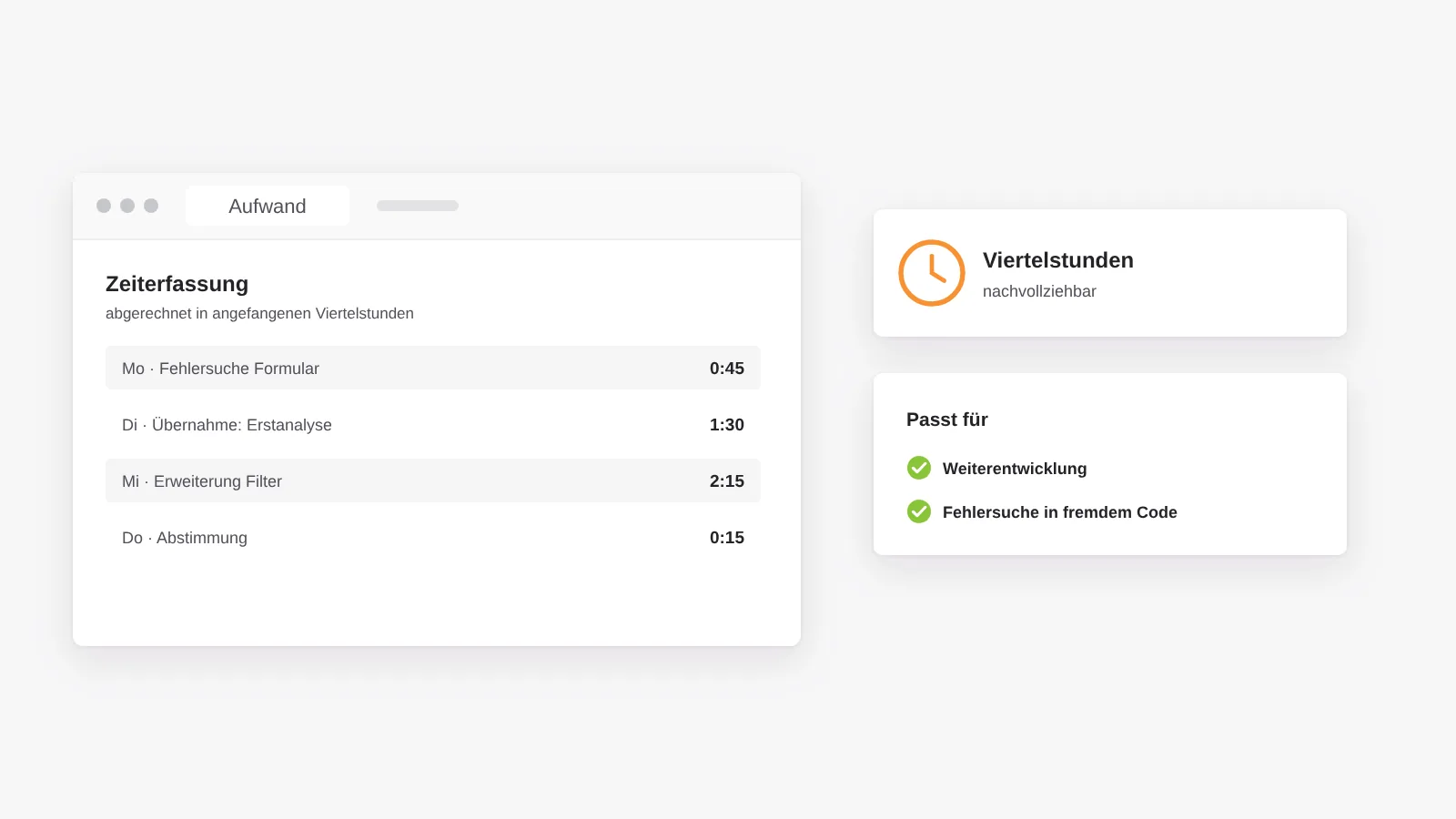Choose the Do · Abstimmung row
This screenshot has height=819, width=1456.
pyautogui.click(x=433, y=537)
